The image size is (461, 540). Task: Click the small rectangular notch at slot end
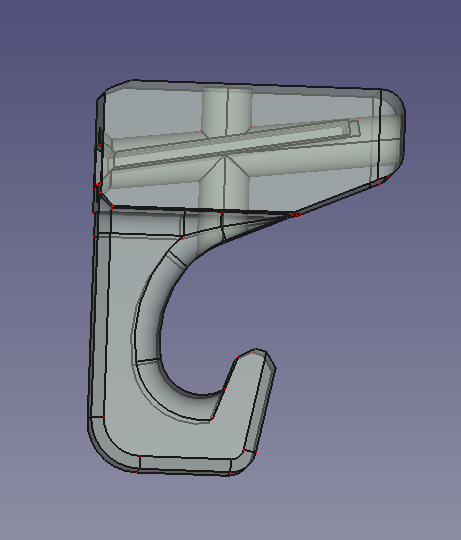pyautogui.click(x=354, y=128)
